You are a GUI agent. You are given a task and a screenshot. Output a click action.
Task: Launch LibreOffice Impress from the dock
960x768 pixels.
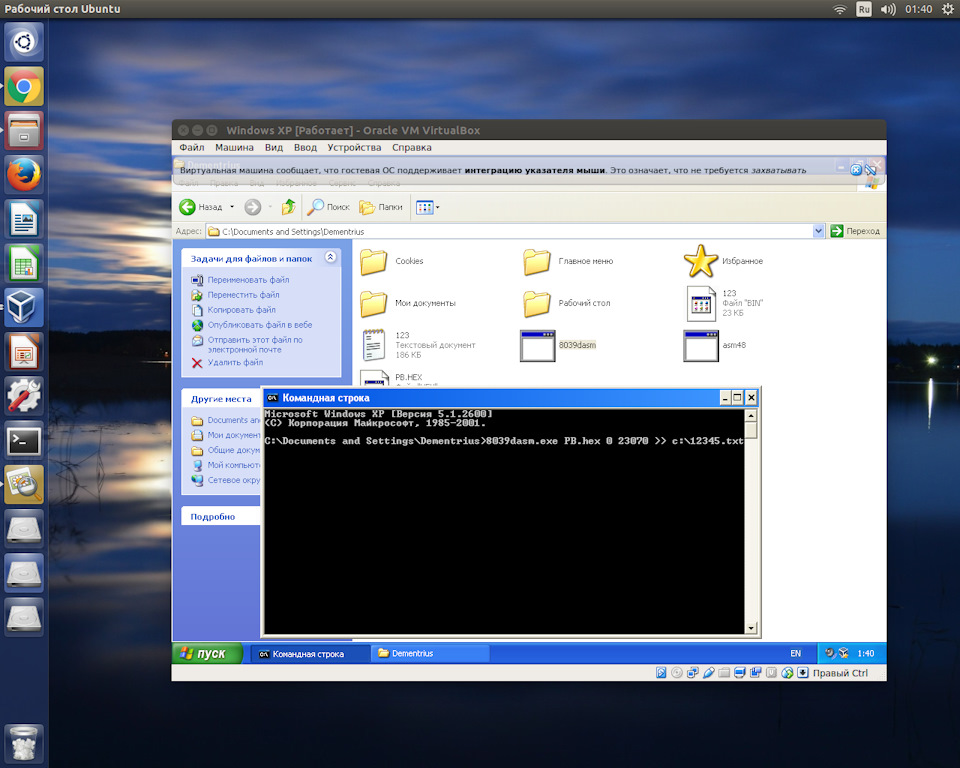point(24,352)
